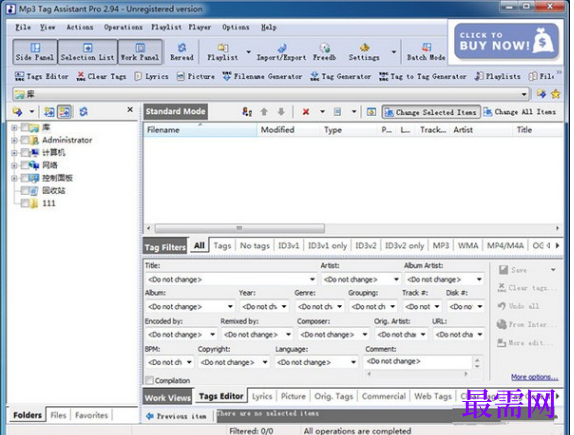Image resolution: width=574 pixels, height=435 pixels.
Task: Open the File menu
Action: pos(23,27)
